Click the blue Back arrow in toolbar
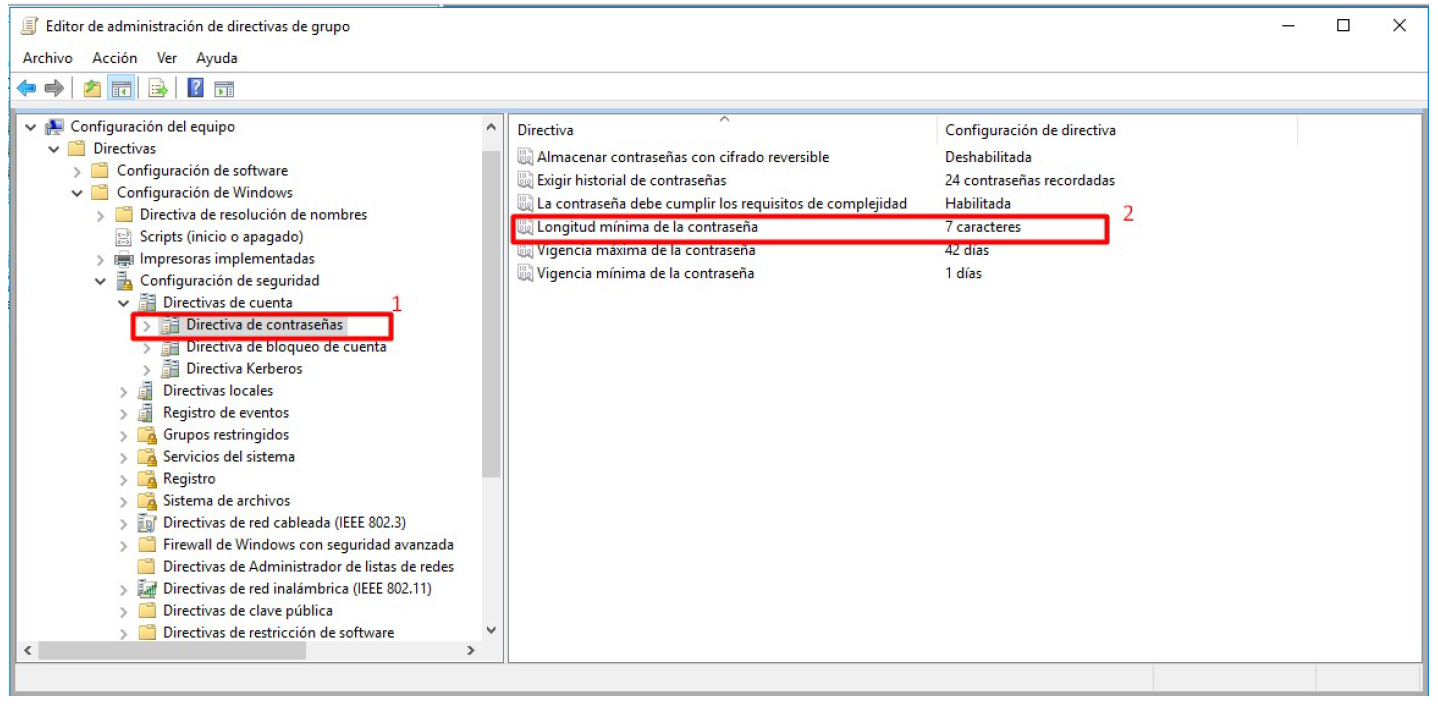The image size is (1438, 708). pyautogui.click(x=27, y=89)
